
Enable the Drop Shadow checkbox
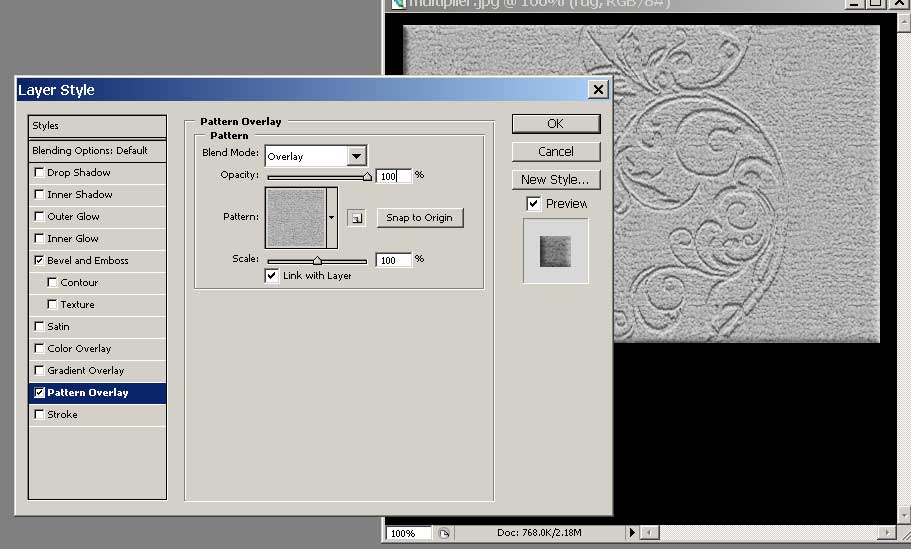tap(39, 172)
